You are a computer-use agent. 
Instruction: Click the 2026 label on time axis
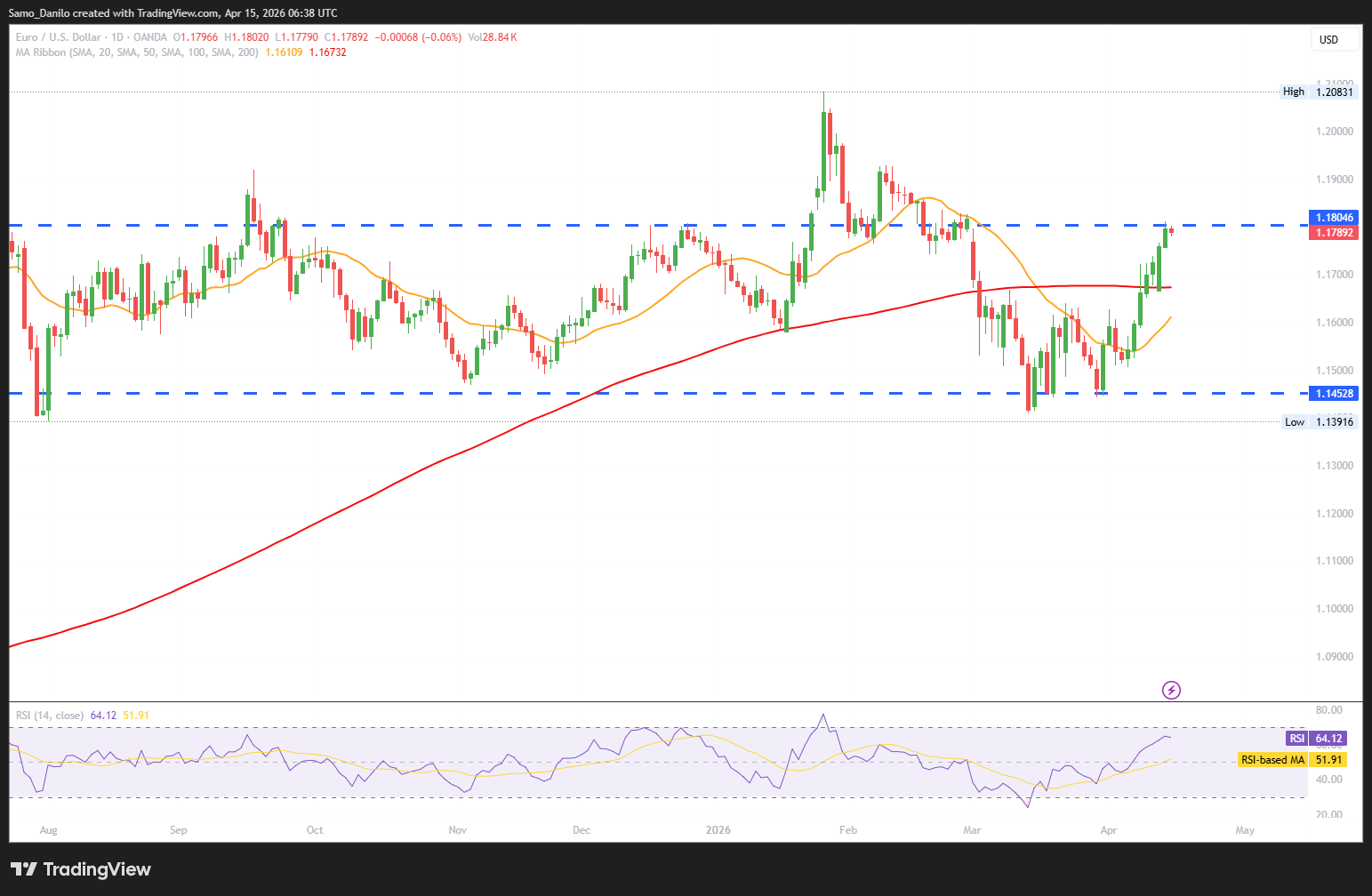click(718, 830)
